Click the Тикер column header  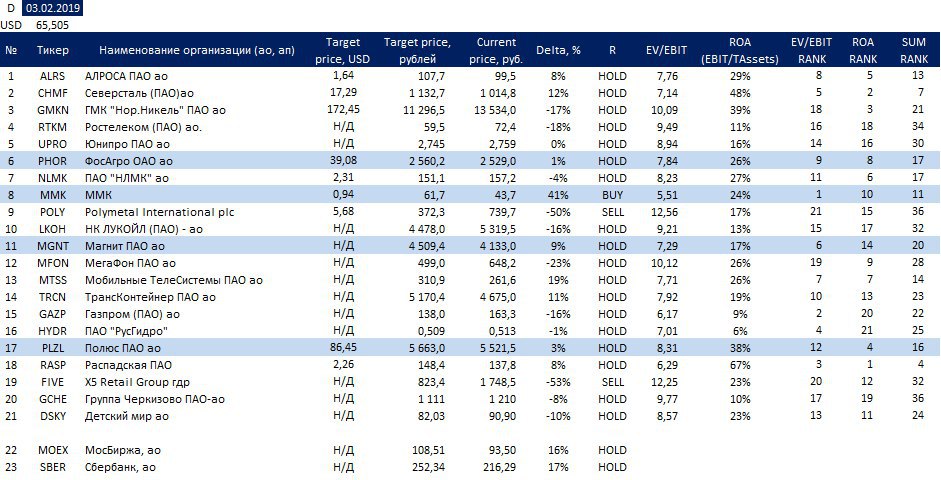[53, 50]
